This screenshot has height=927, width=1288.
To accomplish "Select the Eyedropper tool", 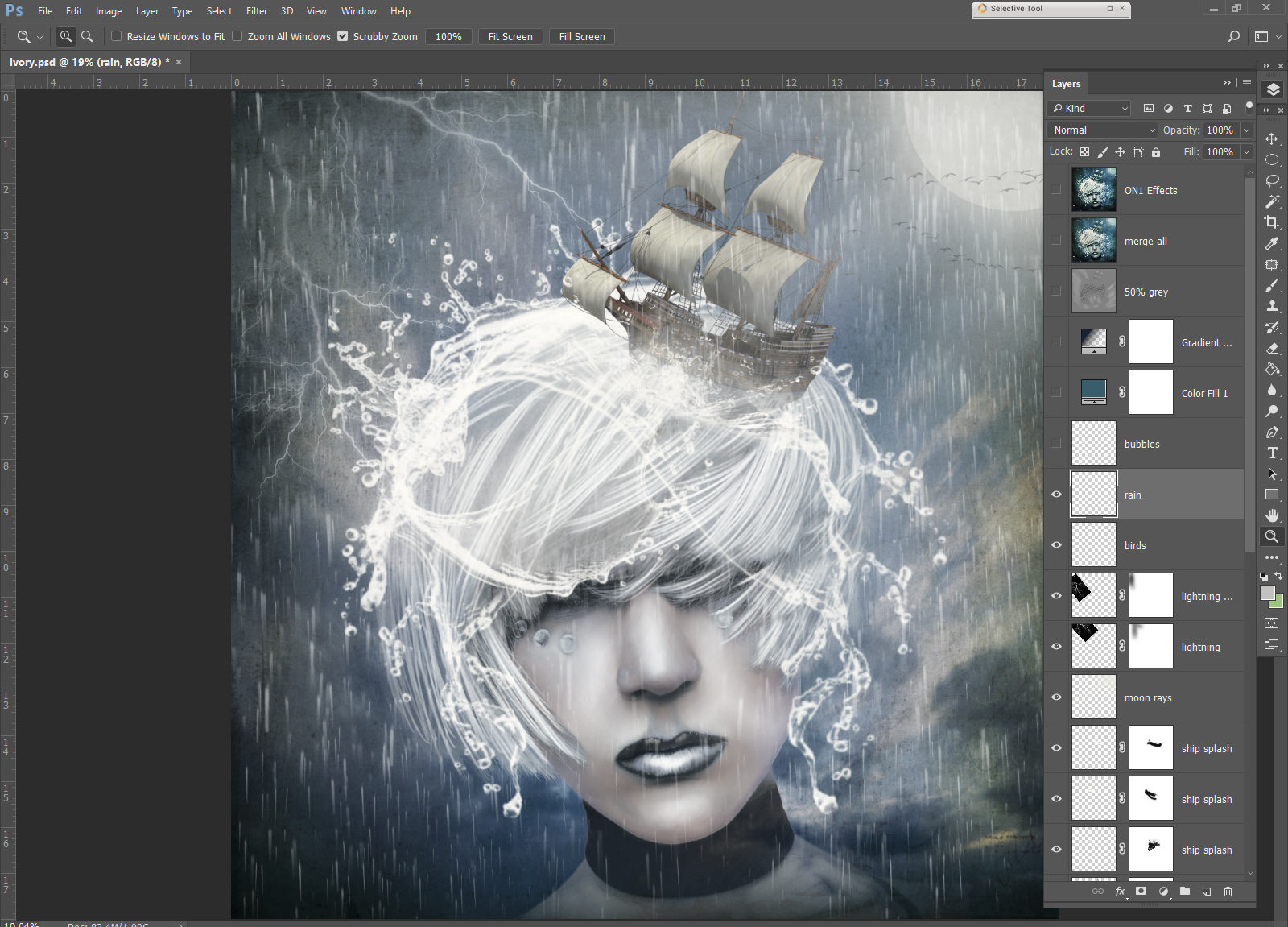I will pos(1272,243).
